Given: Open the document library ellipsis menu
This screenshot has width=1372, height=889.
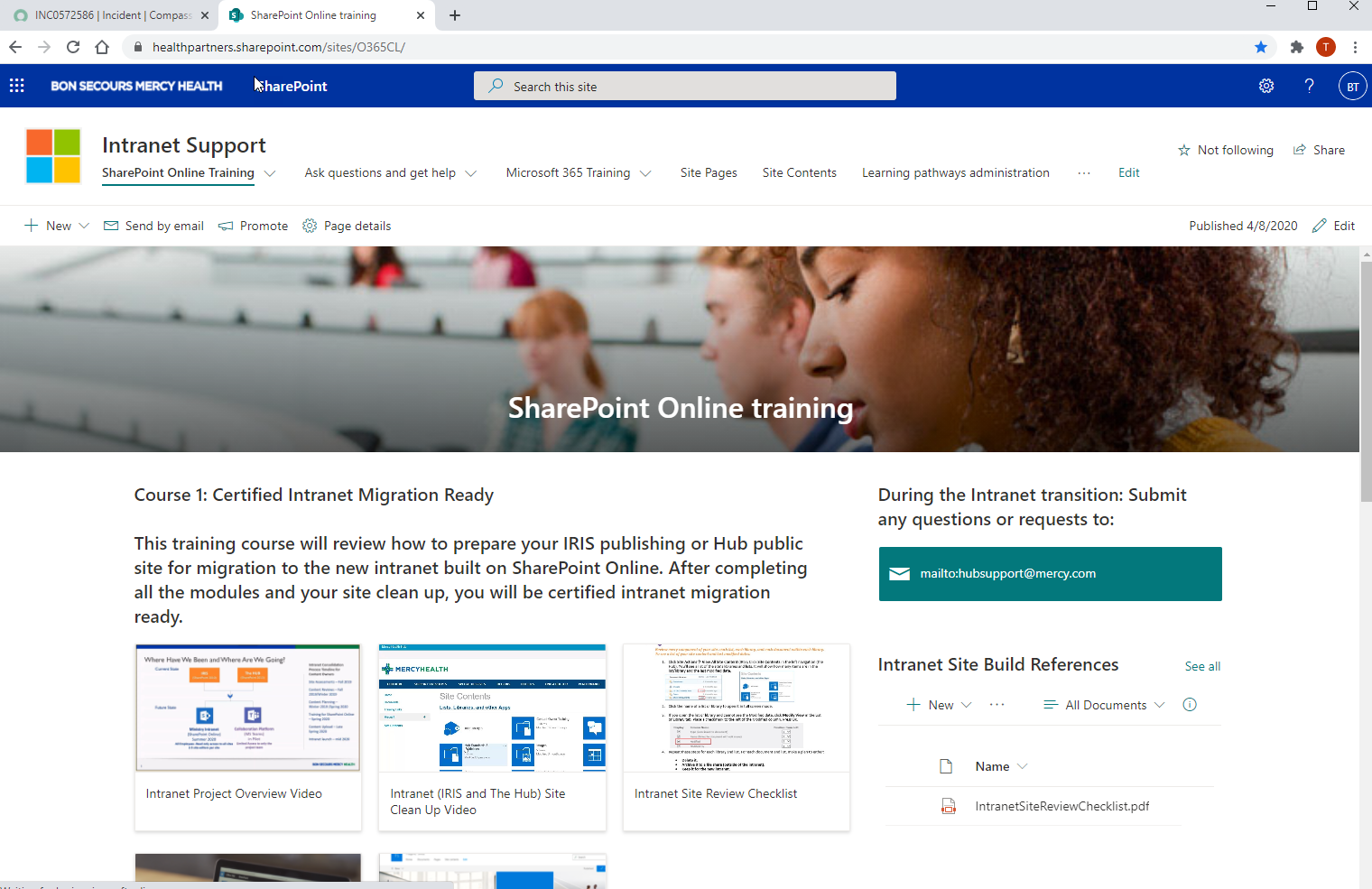Looking at the screenshot, I should tap(997, 705).
